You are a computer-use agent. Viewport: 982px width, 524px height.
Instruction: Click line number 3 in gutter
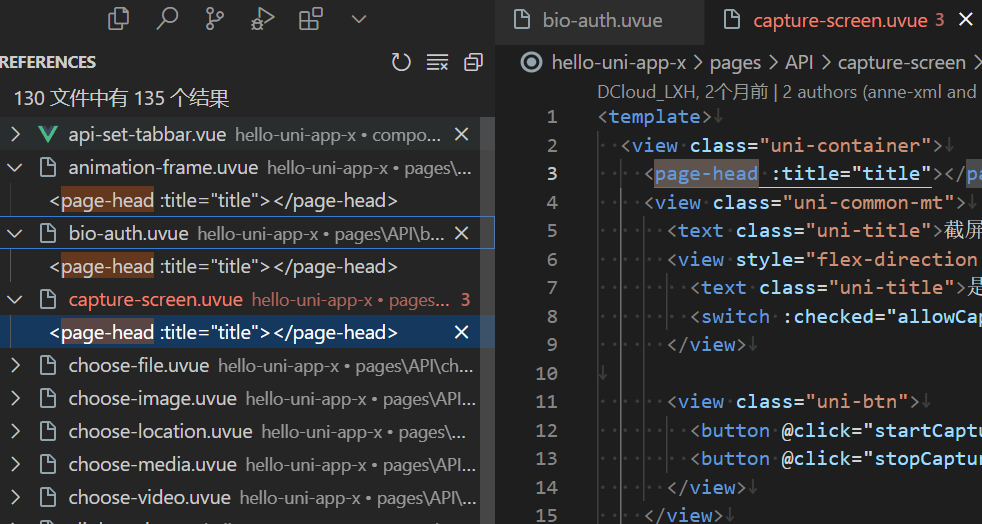tap(552, 173)
